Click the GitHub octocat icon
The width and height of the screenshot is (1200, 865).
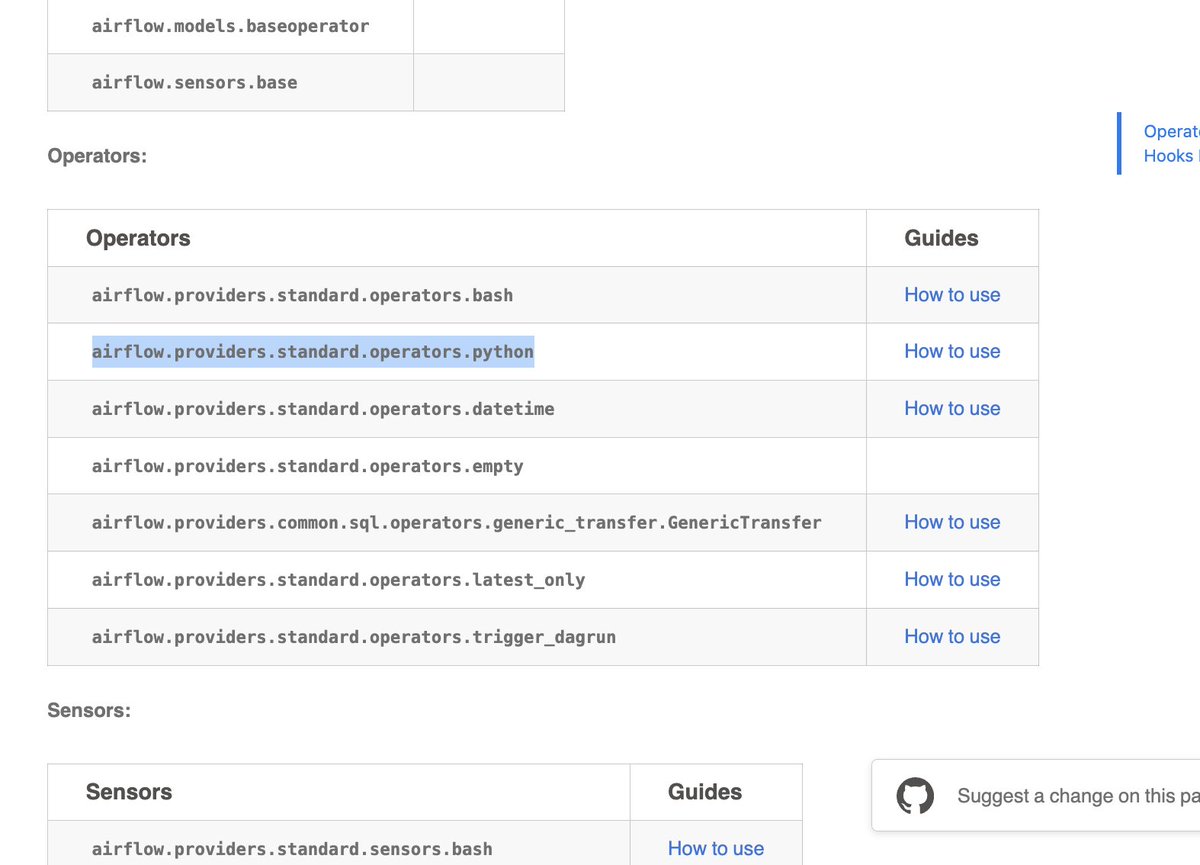(914, 796)
